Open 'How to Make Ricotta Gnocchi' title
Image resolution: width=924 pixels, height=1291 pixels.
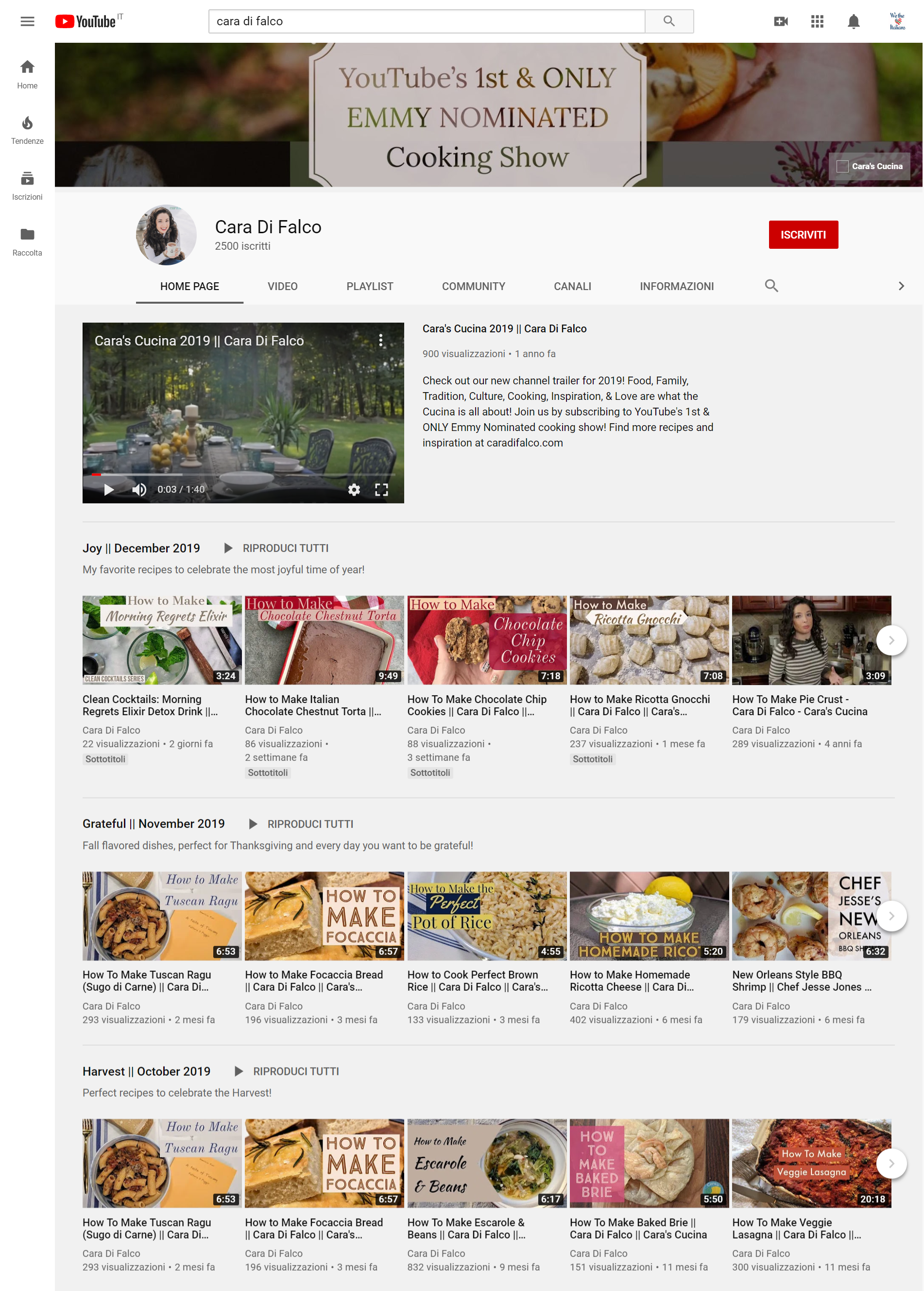pyautogui.click(x=640, y=706)
